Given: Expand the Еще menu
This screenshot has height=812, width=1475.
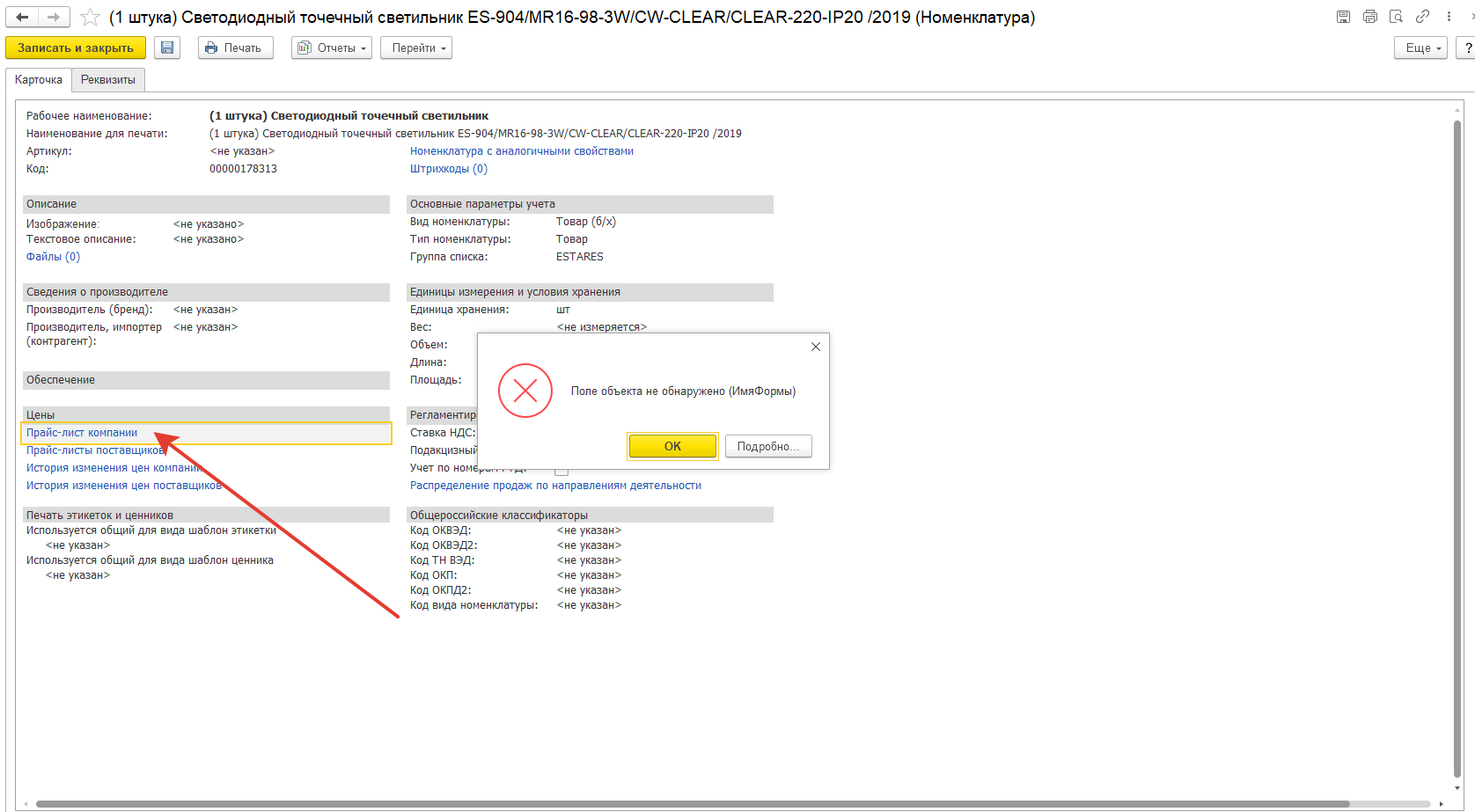Looking at the screenshot, I should click(x=1421, y=48).
